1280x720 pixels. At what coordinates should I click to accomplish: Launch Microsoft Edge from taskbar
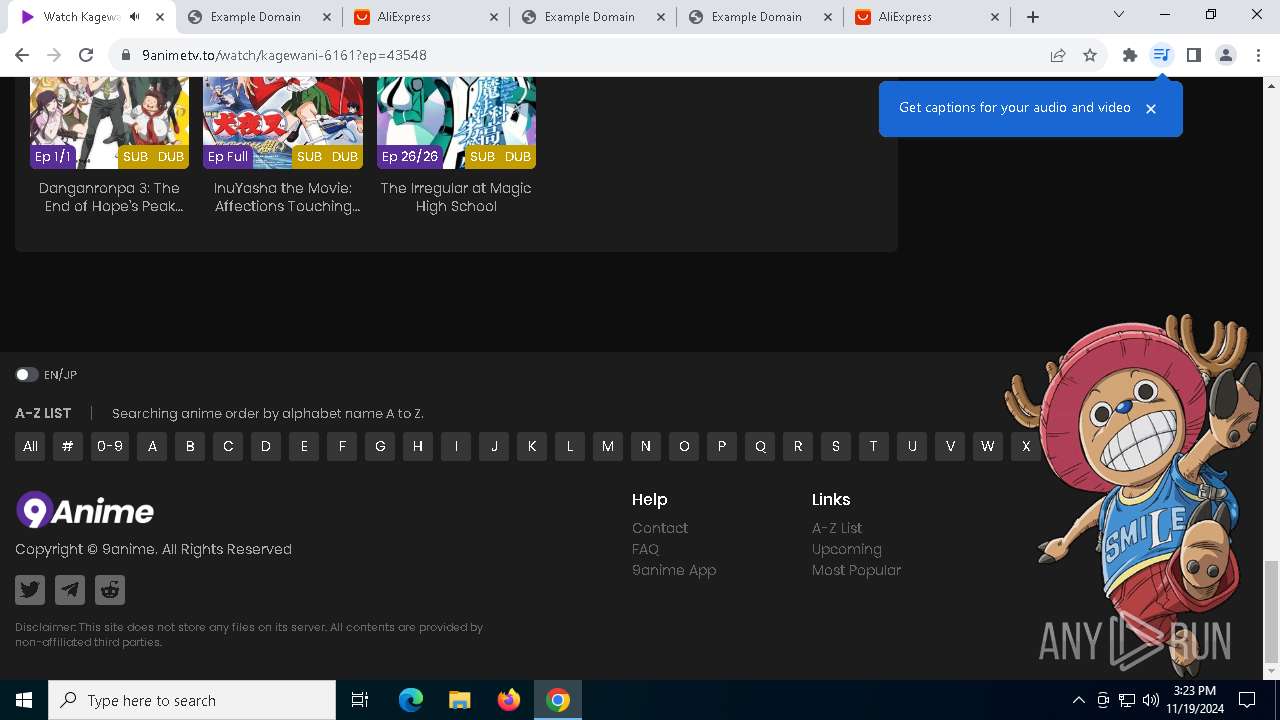[411, 700]
